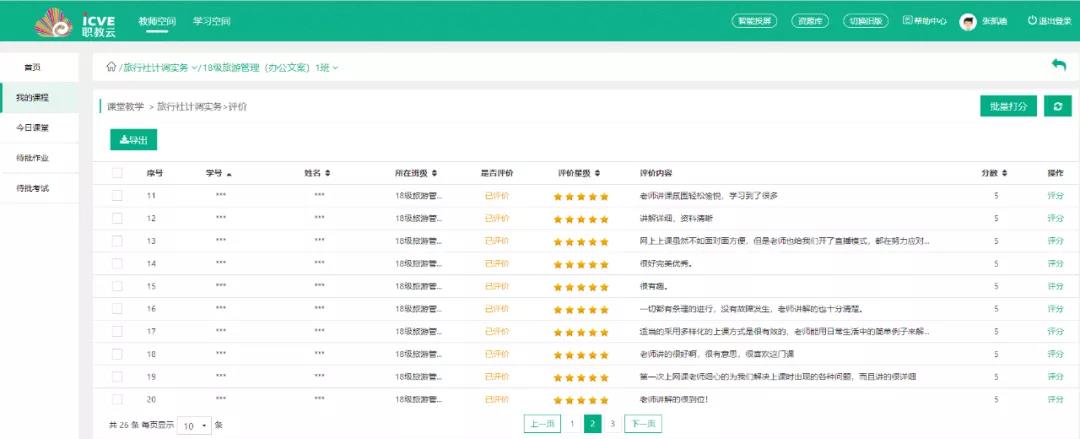Switch to 学习空间 tab
The width and height of the screenshot is (1080, 439).
(x=211, y=21)
